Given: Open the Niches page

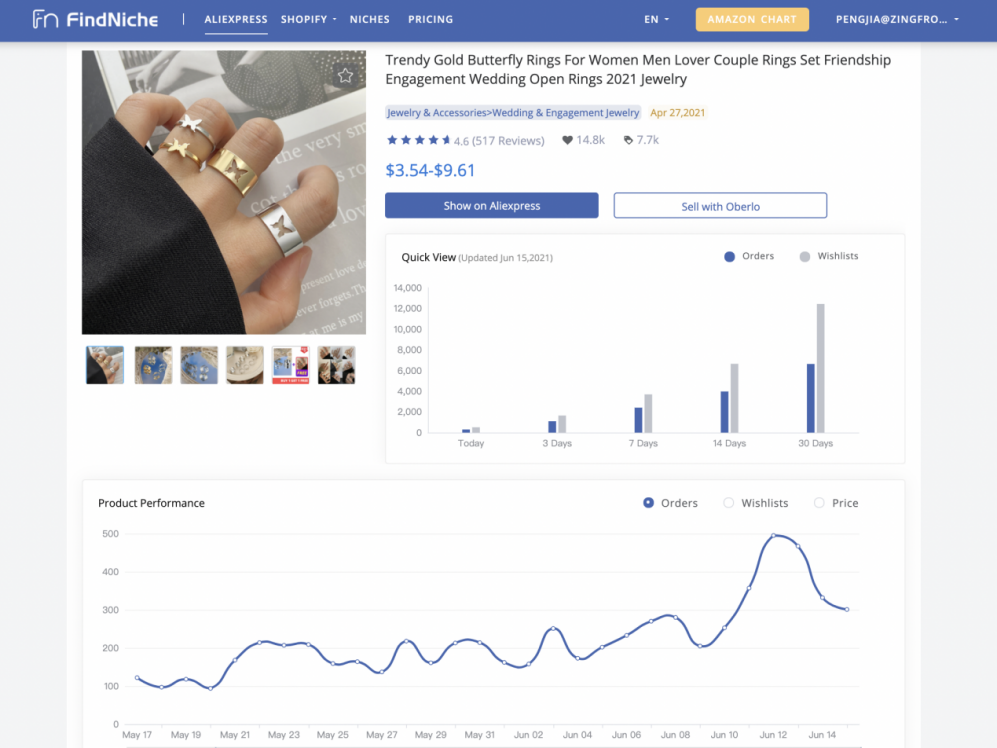Looking at the screenshot, I should click(x=369, y=20).
